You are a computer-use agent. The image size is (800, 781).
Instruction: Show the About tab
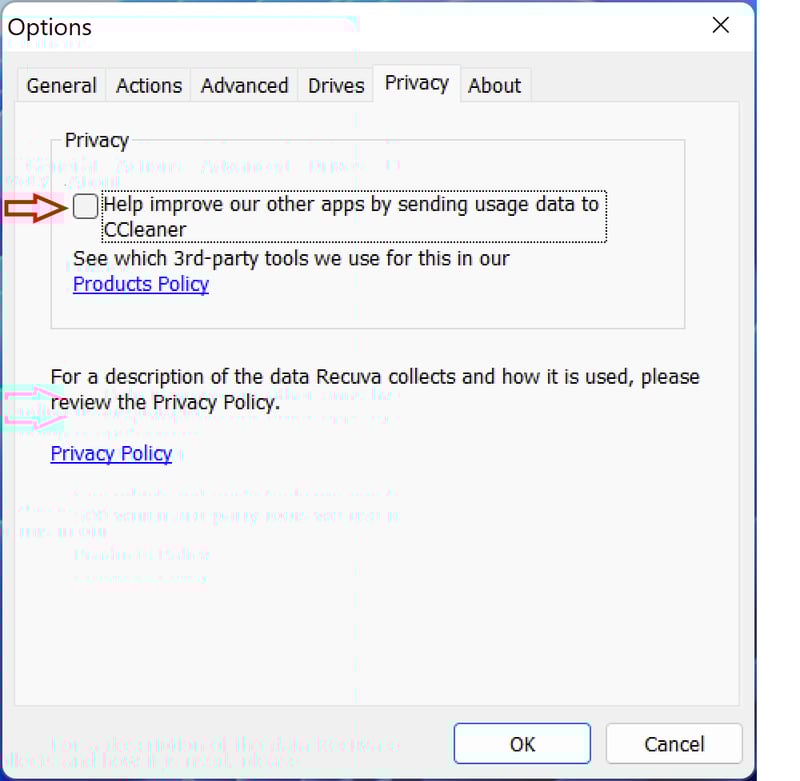coord(495,85)
